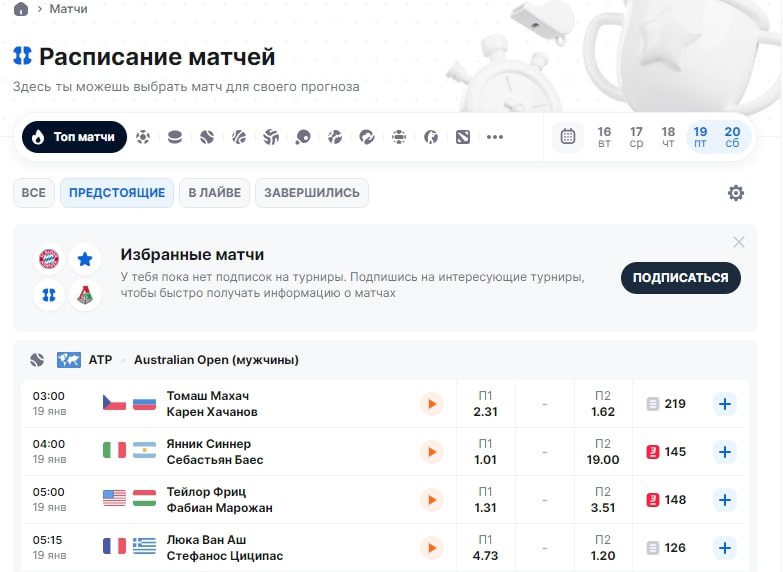Open Томаш Махач vs Карен Хачанов match

click(x=212, y=404)
